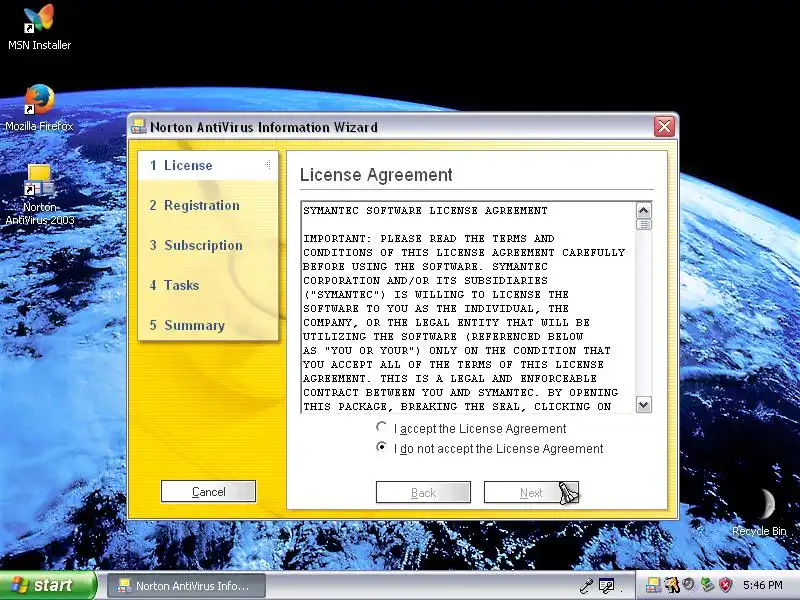Click inside the license agreement text box
The width and height of the screenshot is (800, 600).
pyautogui.click(x=468, y=307)
